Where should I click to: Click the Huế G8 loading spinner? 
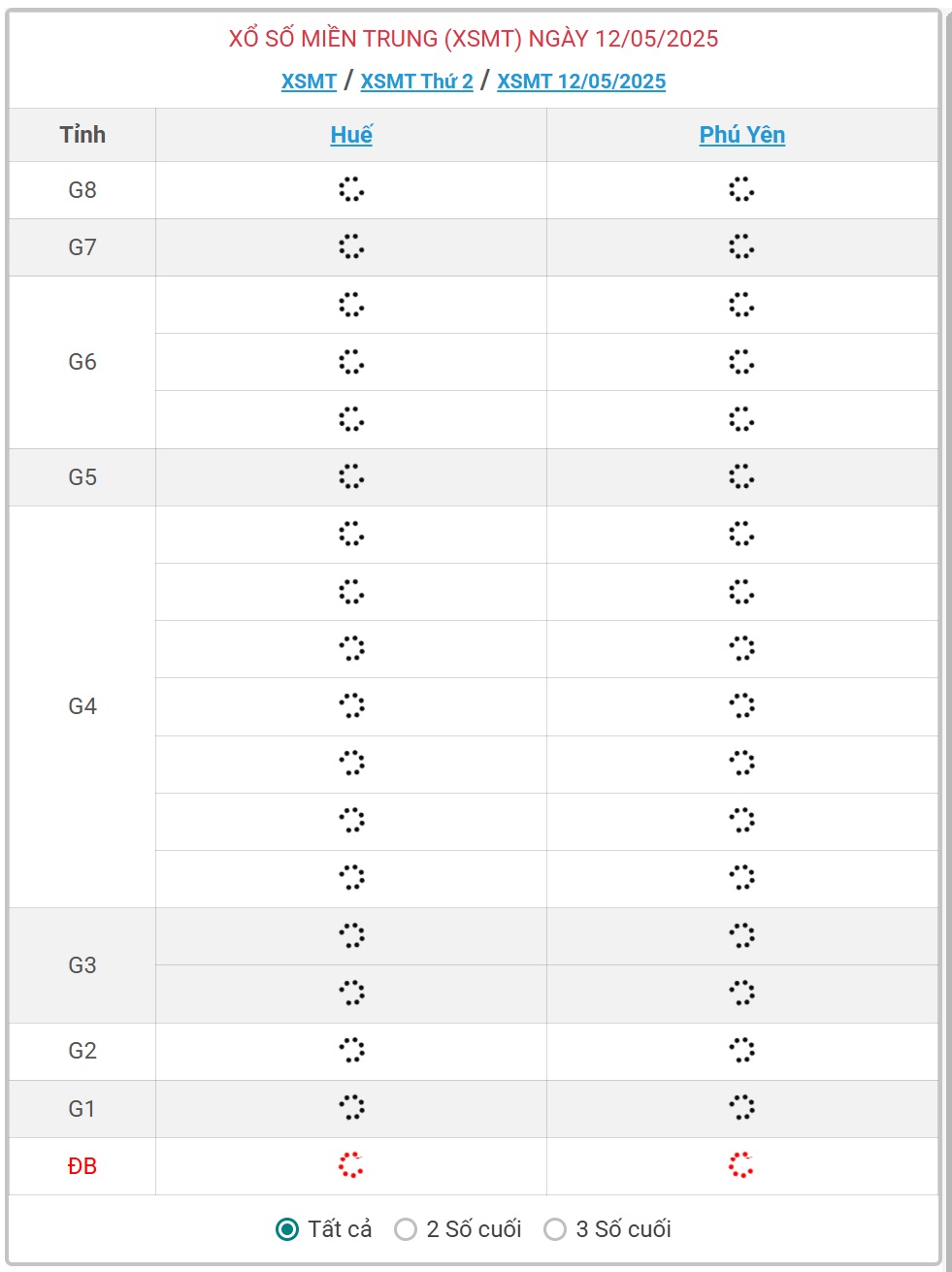[351, 189]
